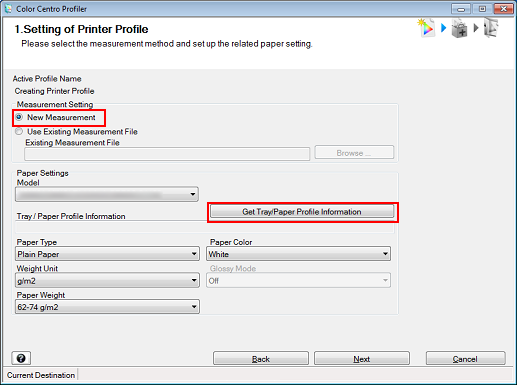This screenshot has height=385, width=517.
Task: Click the final wizard step icon
Action: 491,28
